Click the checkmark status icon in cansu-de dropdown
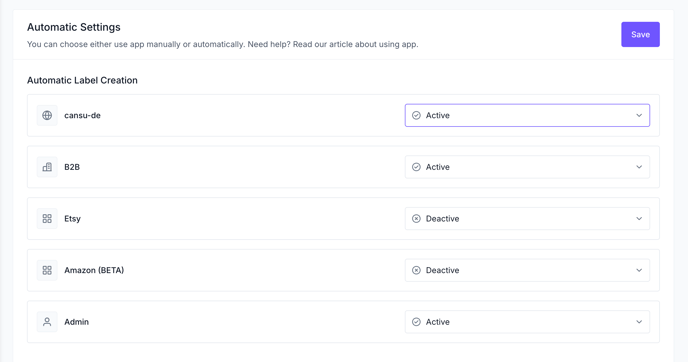688x362 pixels. [416, 115]
